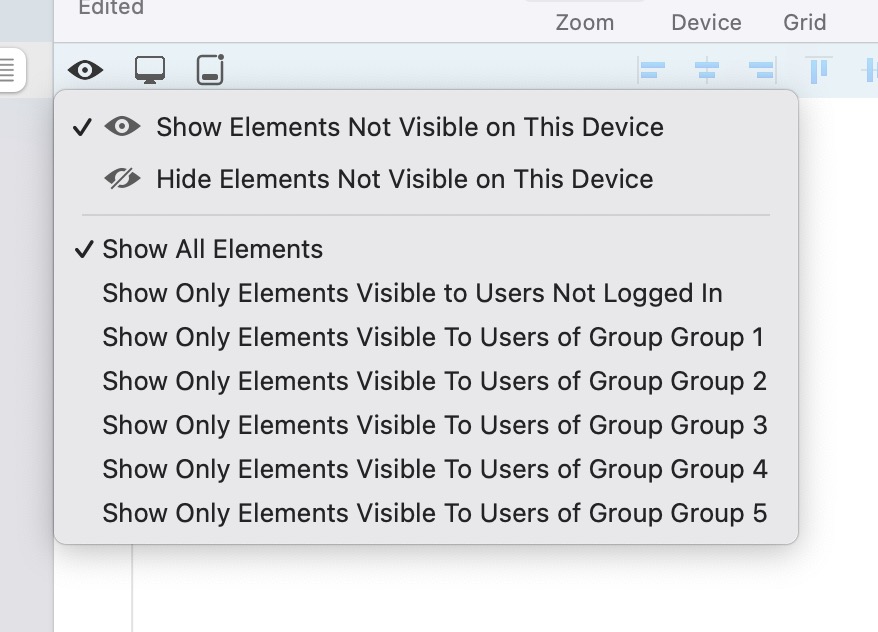Select the desktop monitor device icon
878x632 pixels.
pos(150,70)
